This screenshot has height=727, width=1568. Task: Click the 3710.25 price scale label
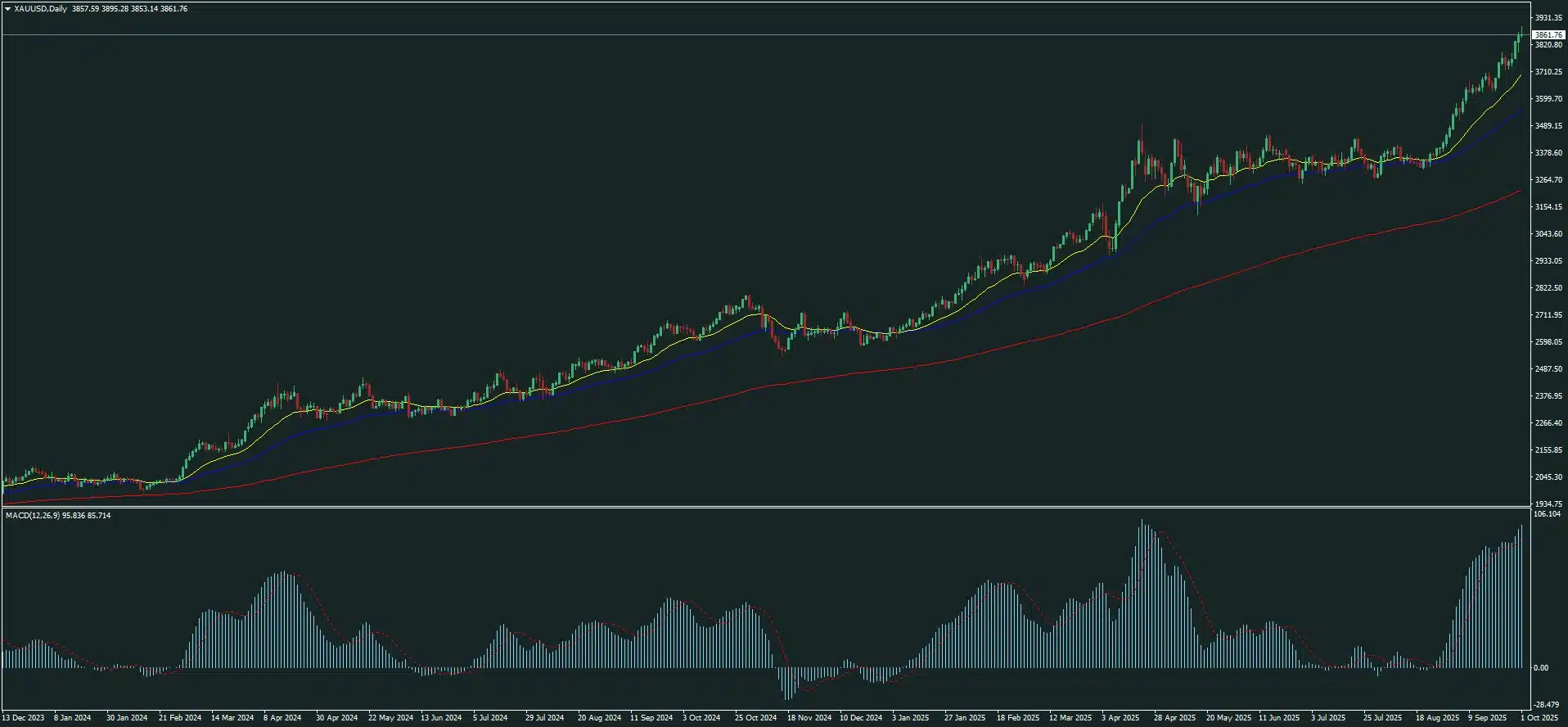1548,72
